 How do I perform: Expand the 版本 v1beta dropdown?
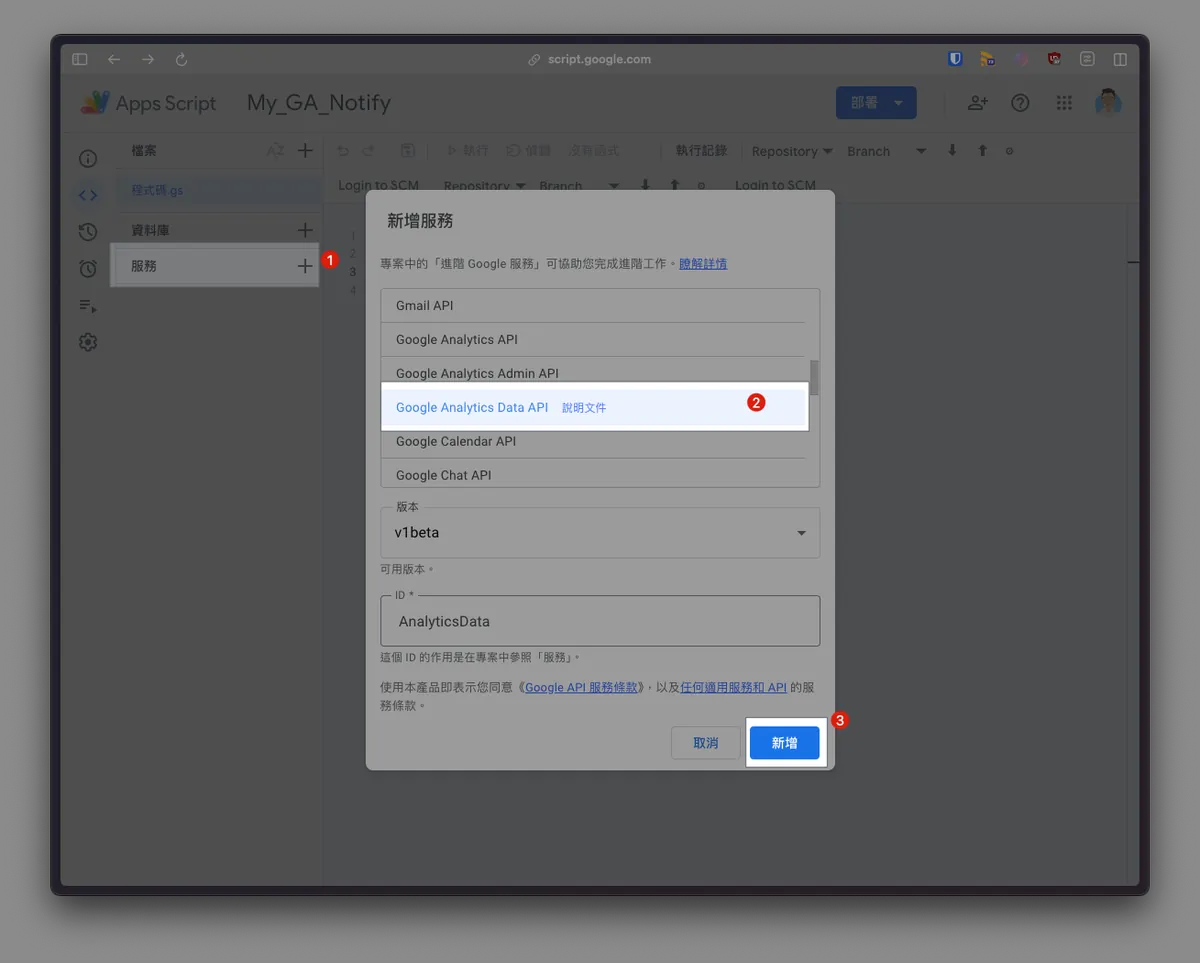600,533
